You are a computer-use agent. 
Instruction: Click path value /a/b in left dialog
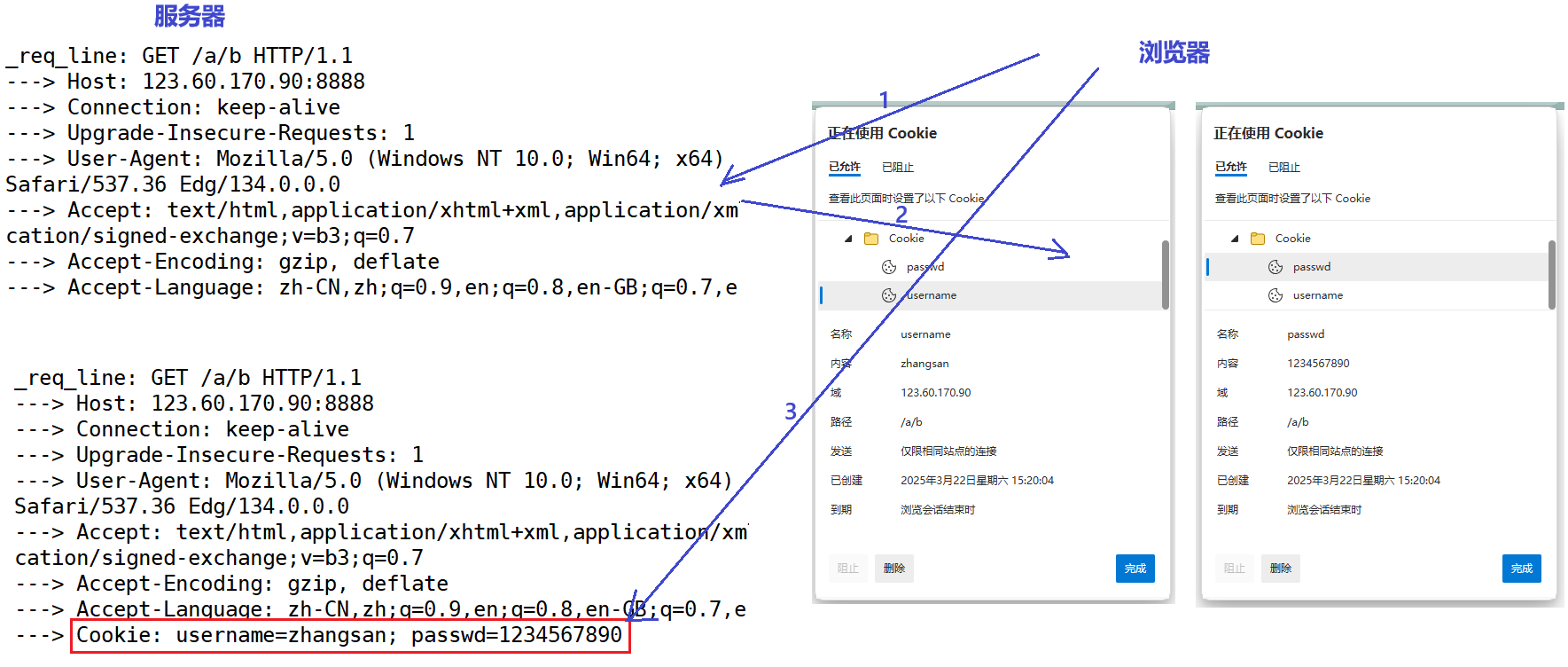pos(911,422)
